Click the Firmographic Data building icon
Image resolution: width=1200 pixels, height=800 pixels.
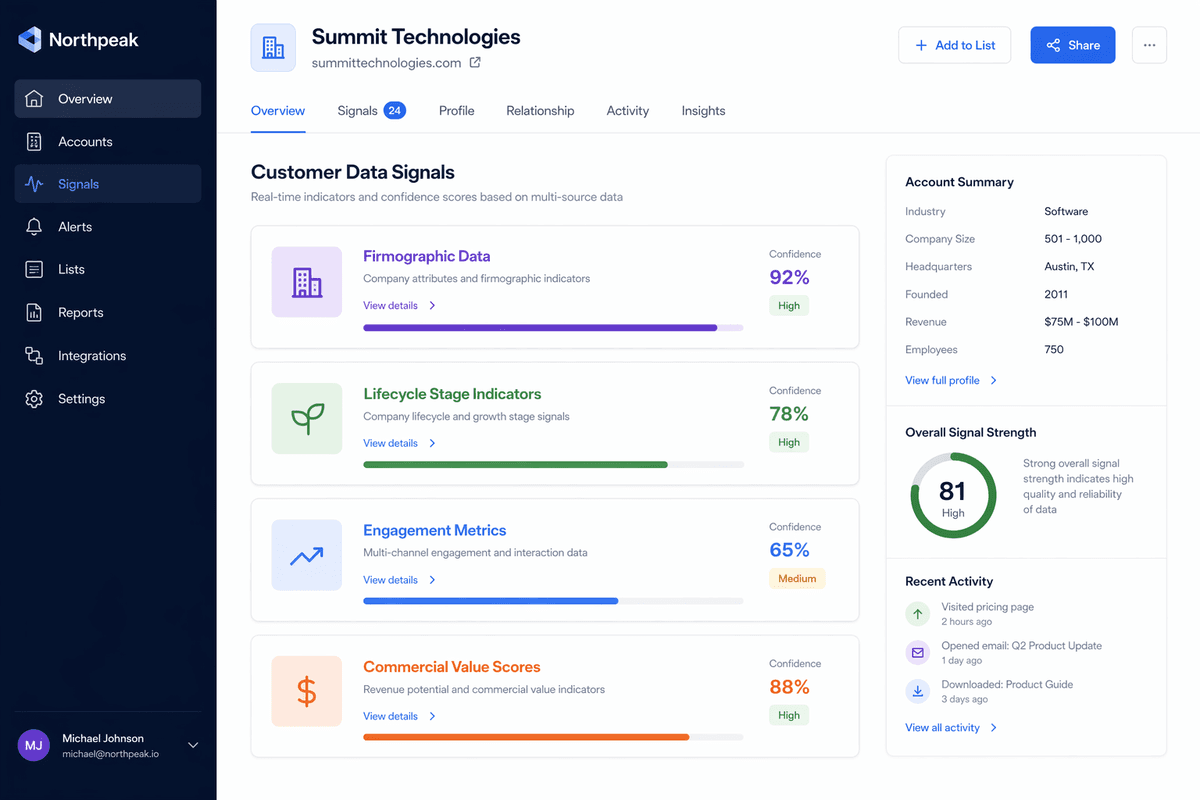pyautogui.click(x=307, y=282)
